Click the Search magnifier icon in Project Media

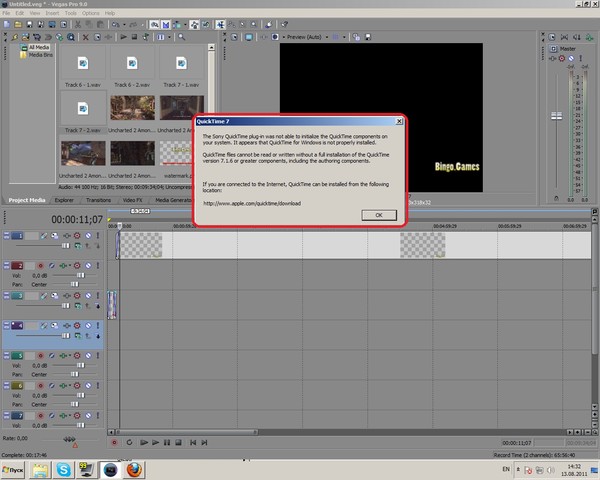click(181, 37)
